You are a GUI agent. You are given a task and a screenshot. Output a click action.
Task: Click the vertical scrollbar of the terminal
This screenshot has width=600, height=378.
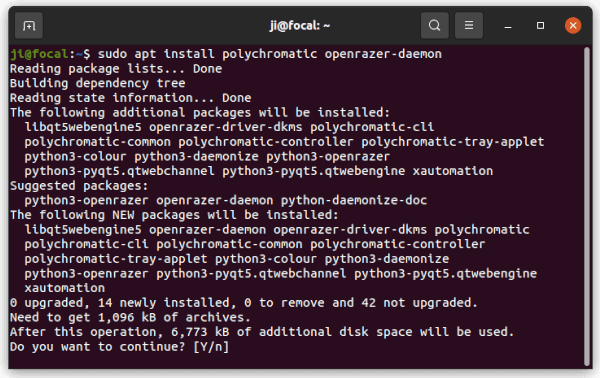587,207
